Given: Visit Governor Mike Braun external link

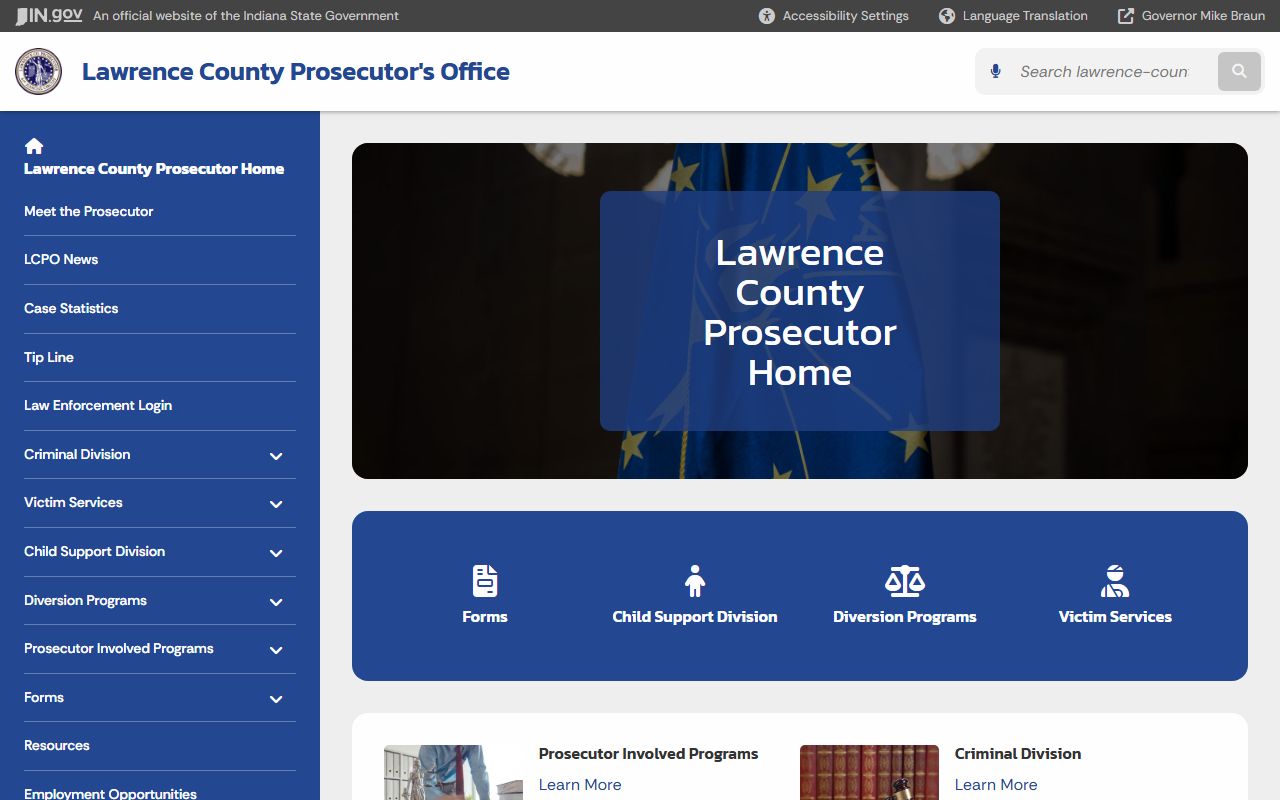Looking at the screenshot, I should [x=1191, y=16].
